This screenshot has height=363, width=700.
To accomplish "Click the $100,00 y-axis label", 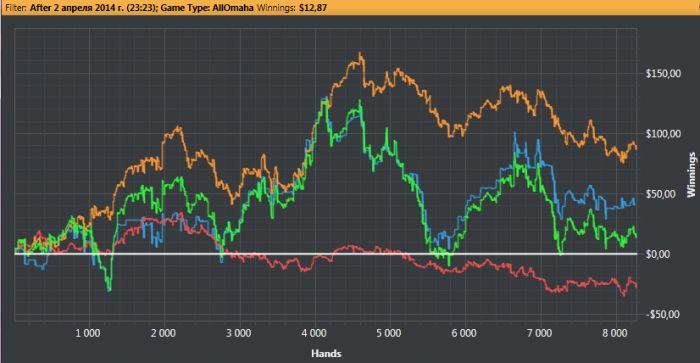I will click(x=663, y=134).
